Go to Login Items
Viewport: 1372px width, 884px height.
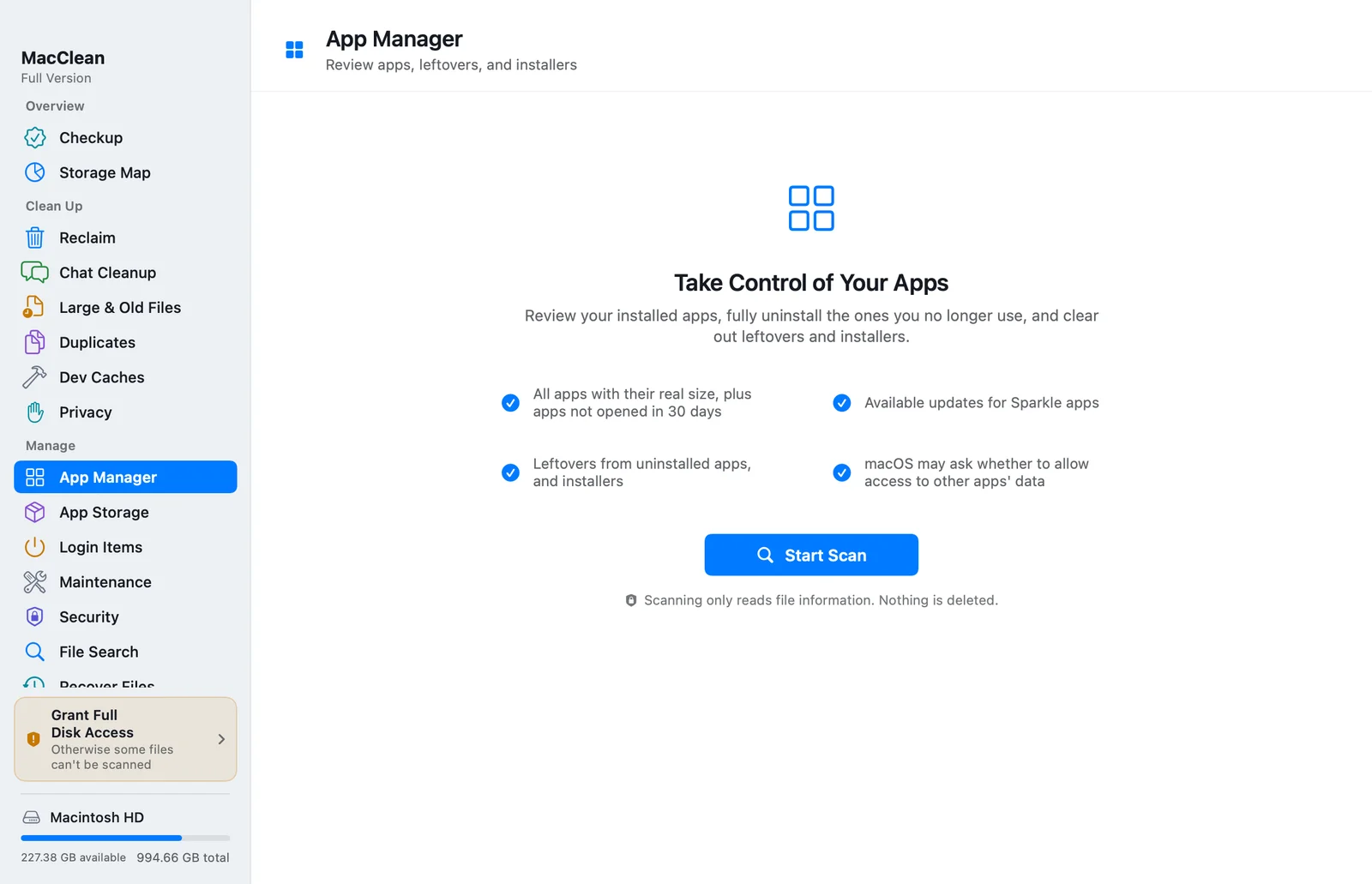coord(125,547)
